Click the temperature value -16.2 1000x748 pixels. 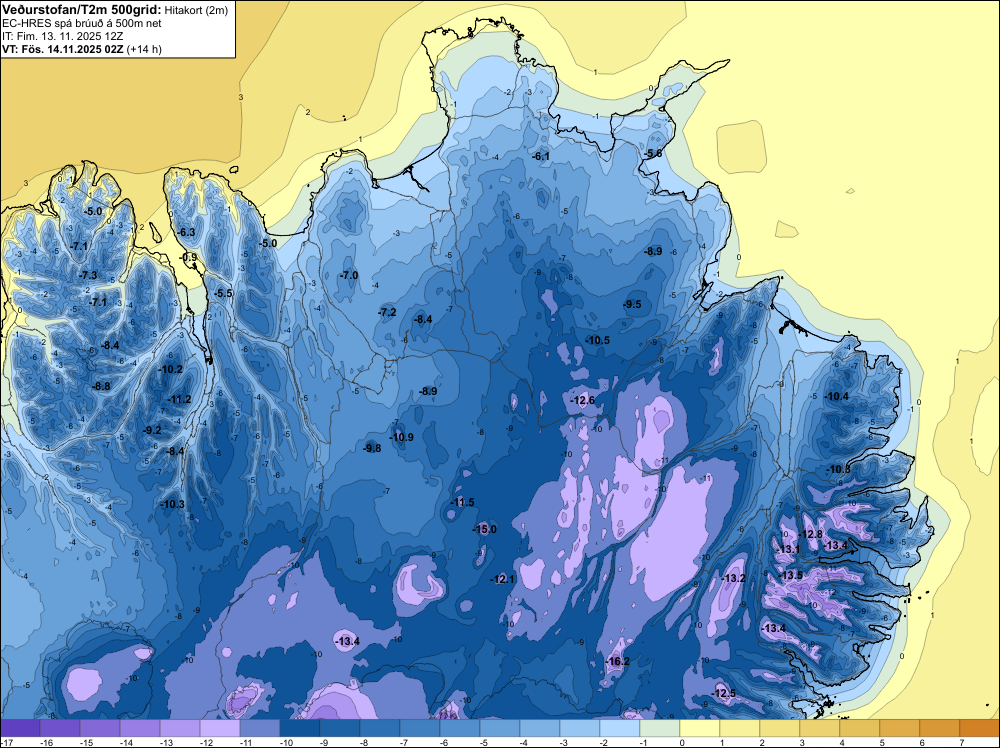pyautogui.click(x=617, y=661)
